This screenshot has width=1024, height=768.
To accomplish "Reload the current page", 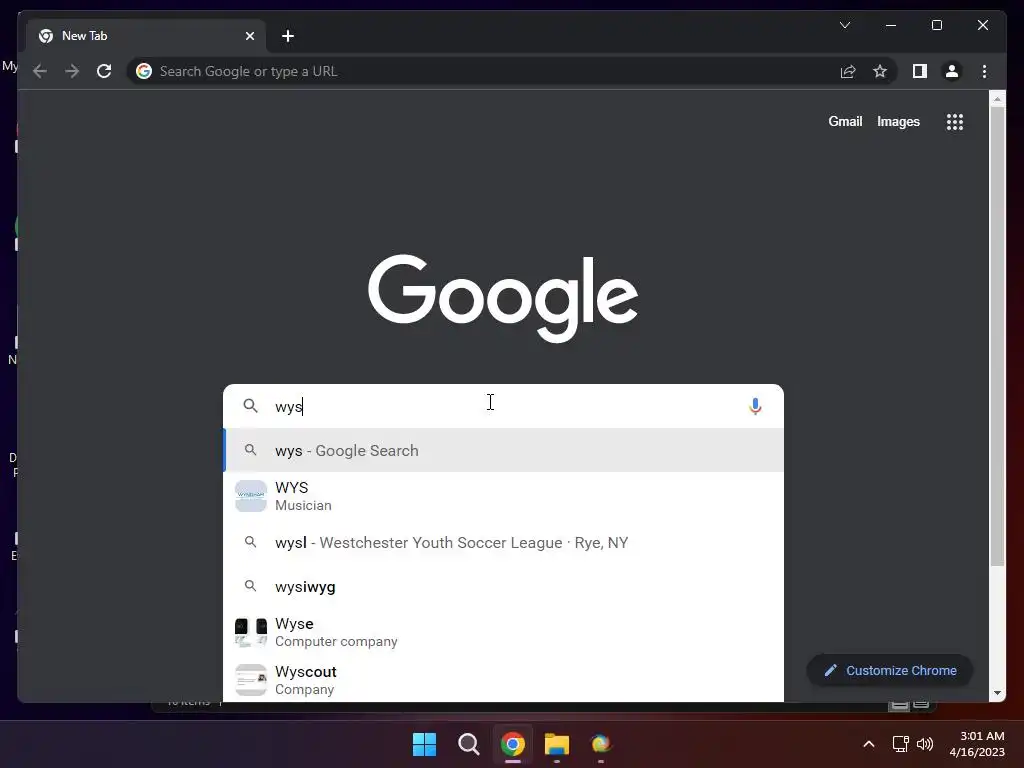I will click(104, 71).
